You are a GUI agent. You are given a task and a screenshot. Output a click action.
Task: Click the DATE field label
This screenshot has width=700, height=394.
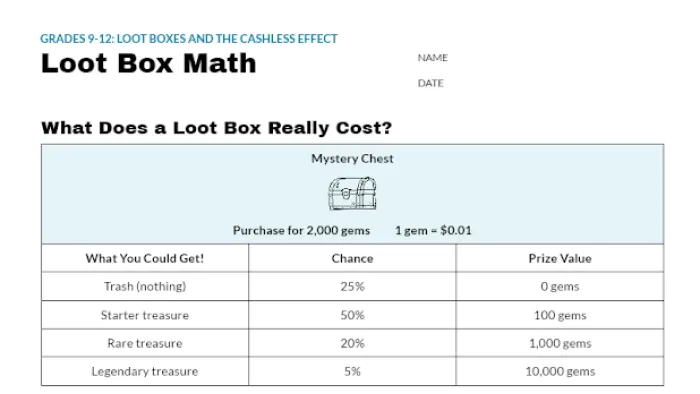430,83
